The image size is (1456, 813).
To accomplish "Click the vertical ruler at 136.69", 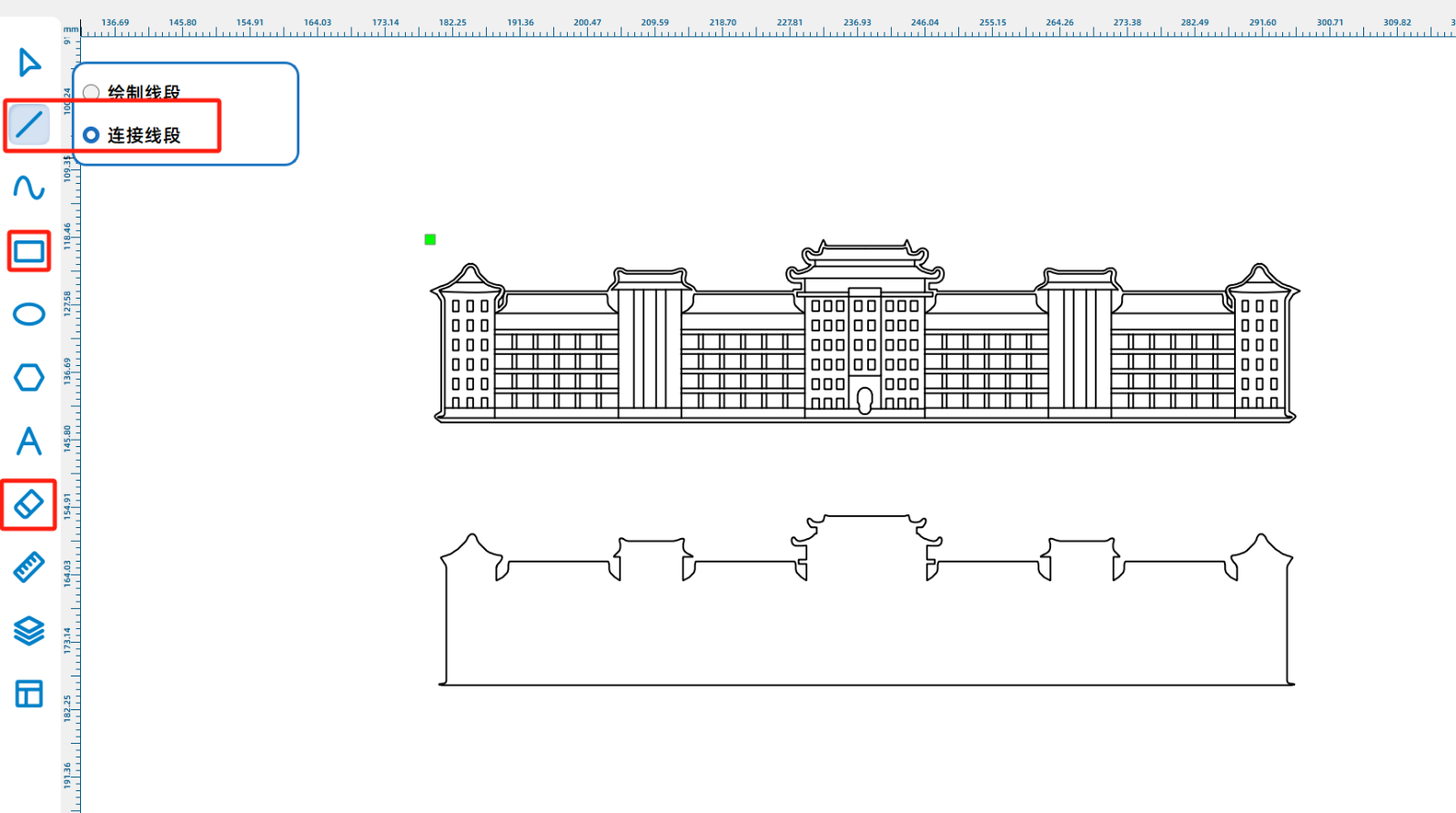I will click(67, 370).
